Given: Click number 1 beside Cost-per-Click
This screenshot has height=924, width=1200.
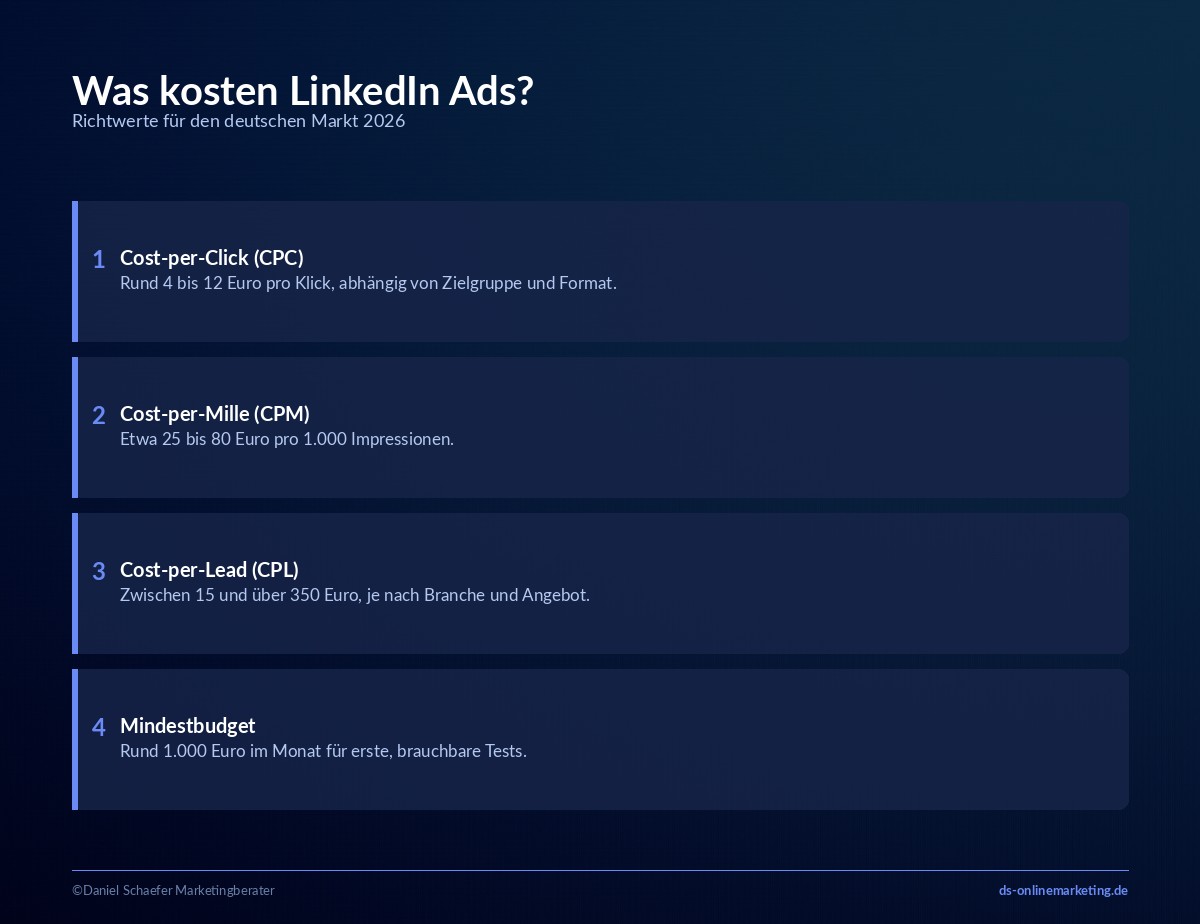Looking at the screenshot, I should pos(99,260).
